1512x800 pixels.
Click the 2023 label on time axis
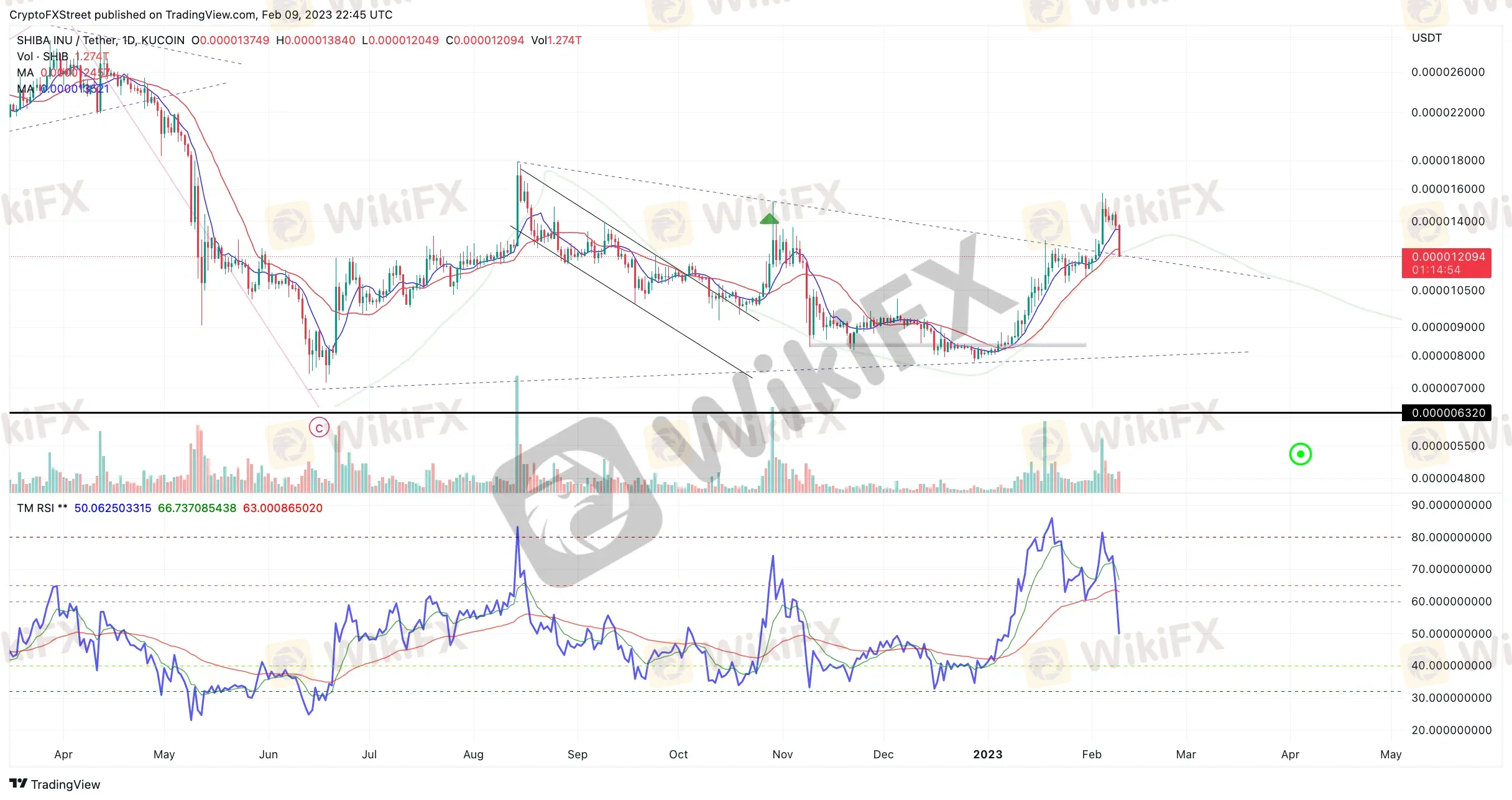[x=987, y=755]
